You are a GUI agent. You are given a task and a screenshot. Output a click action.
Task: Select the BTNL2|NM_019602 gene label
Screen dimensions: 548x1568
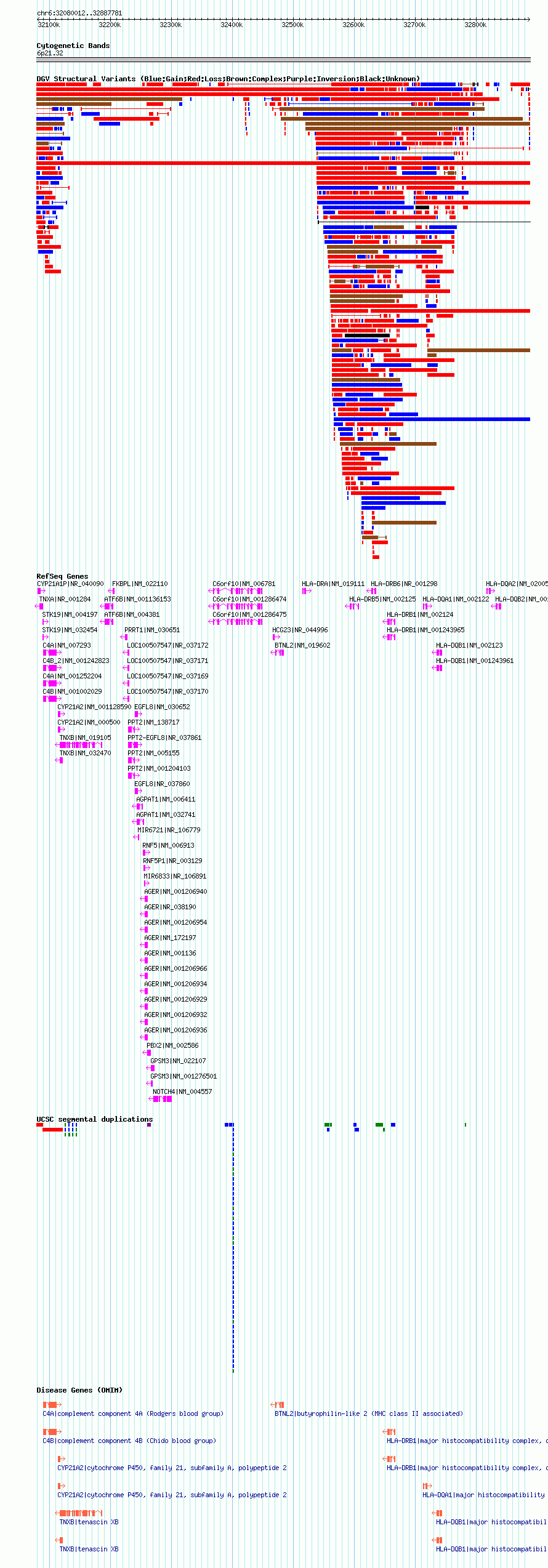click(x=302, y=645)
